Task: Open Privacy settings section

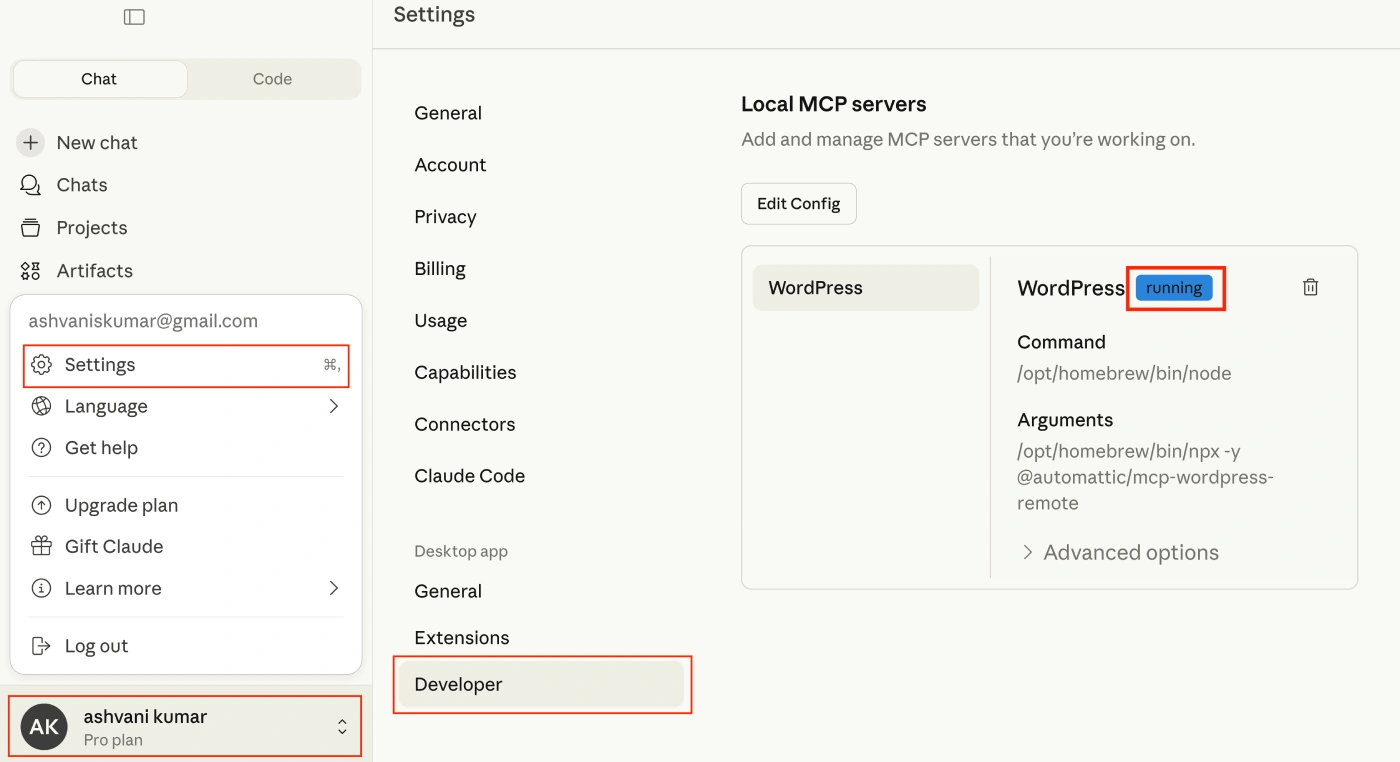Action: pos(445,217)
